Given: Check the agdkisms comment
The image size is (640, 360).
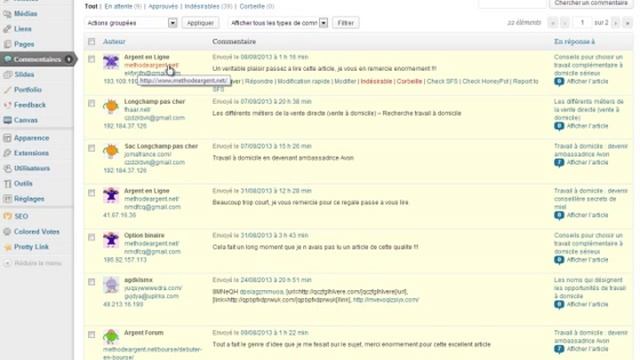Looking at the screenshot, I should (x=91, y=282).
